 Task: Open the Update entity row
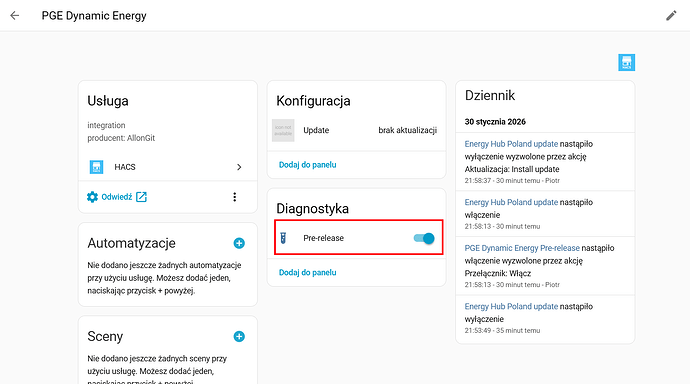pyautogui.click(x=356, y=130)
